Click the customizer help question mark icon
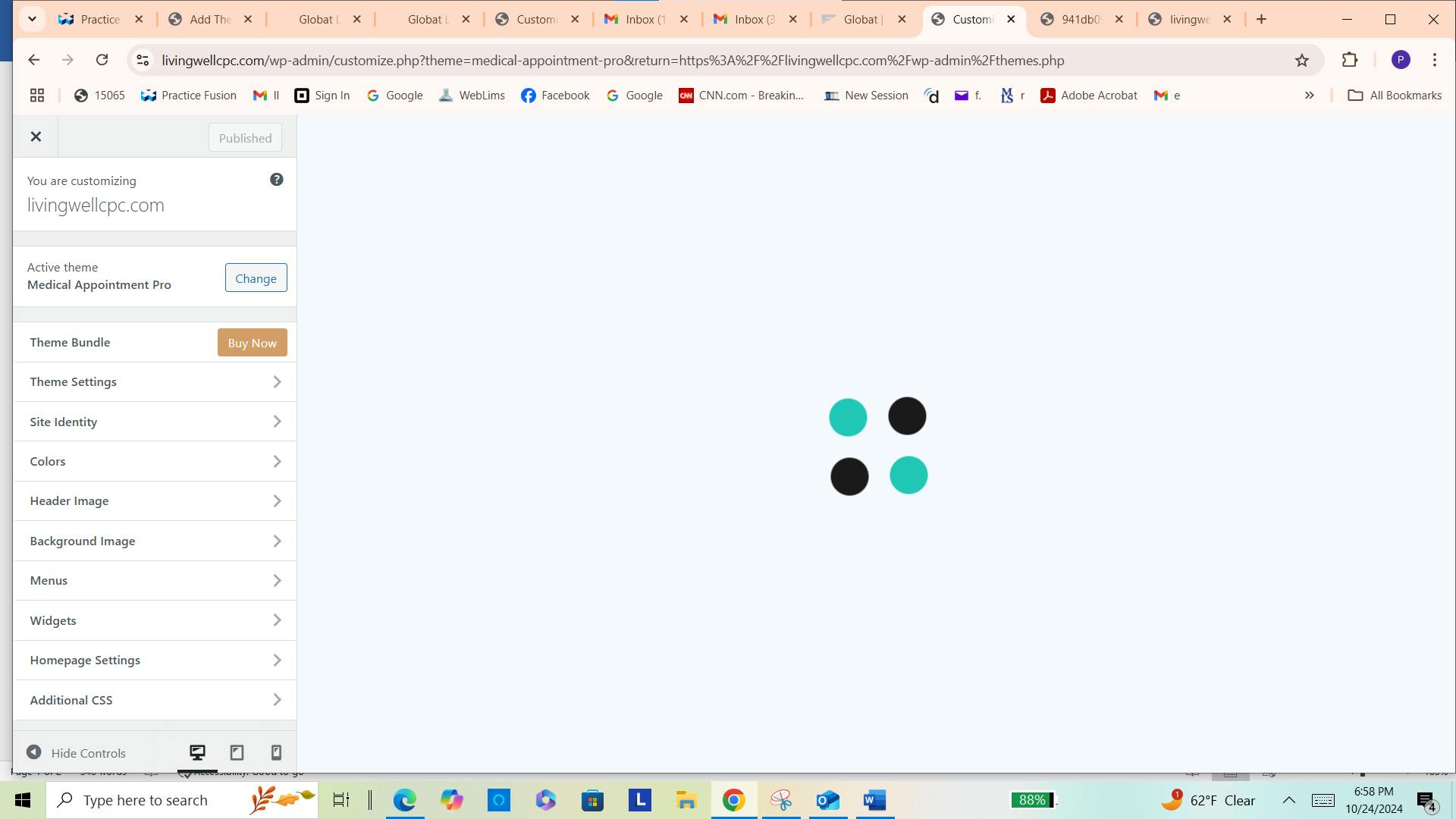 coord(277,180)
